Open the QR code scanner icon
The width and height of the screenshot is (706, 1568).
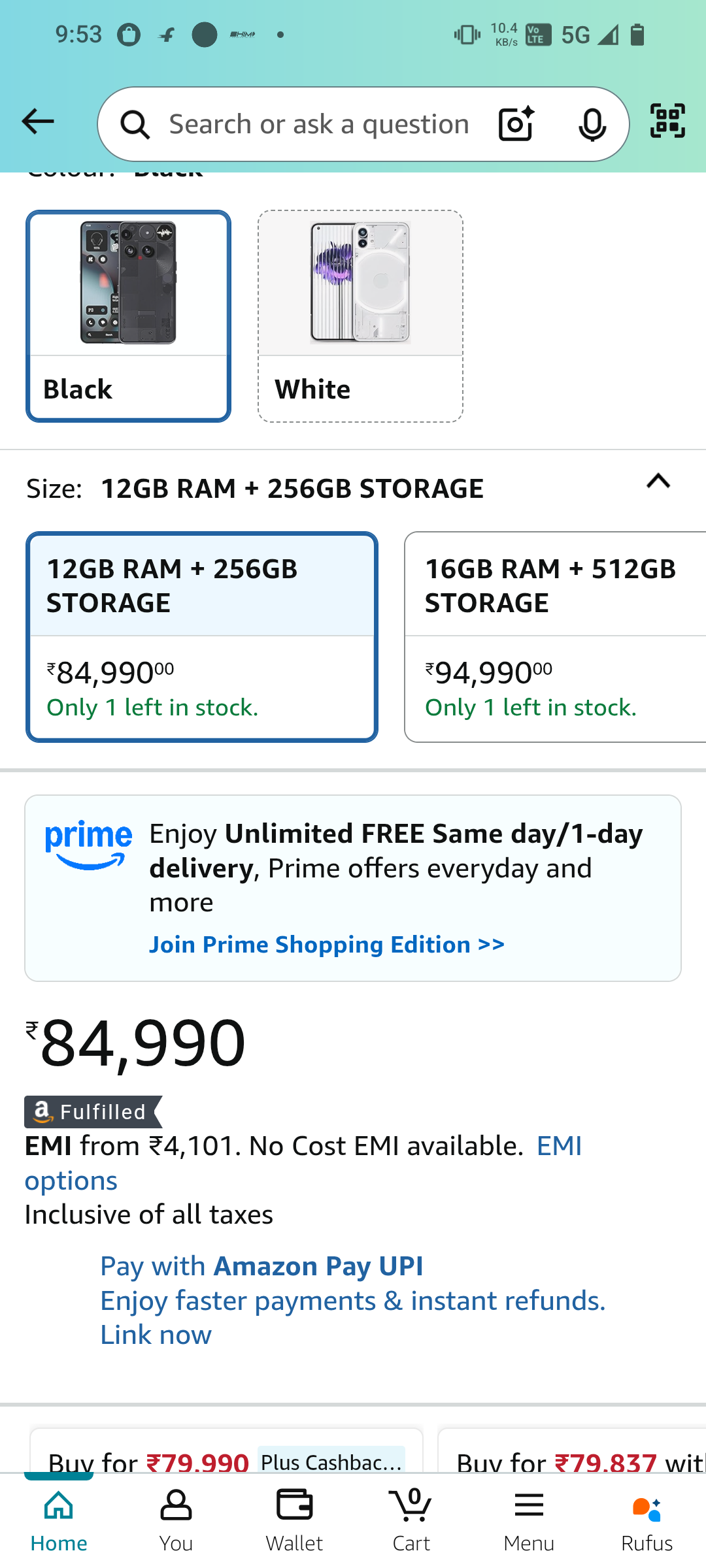[x=666, y=122]
